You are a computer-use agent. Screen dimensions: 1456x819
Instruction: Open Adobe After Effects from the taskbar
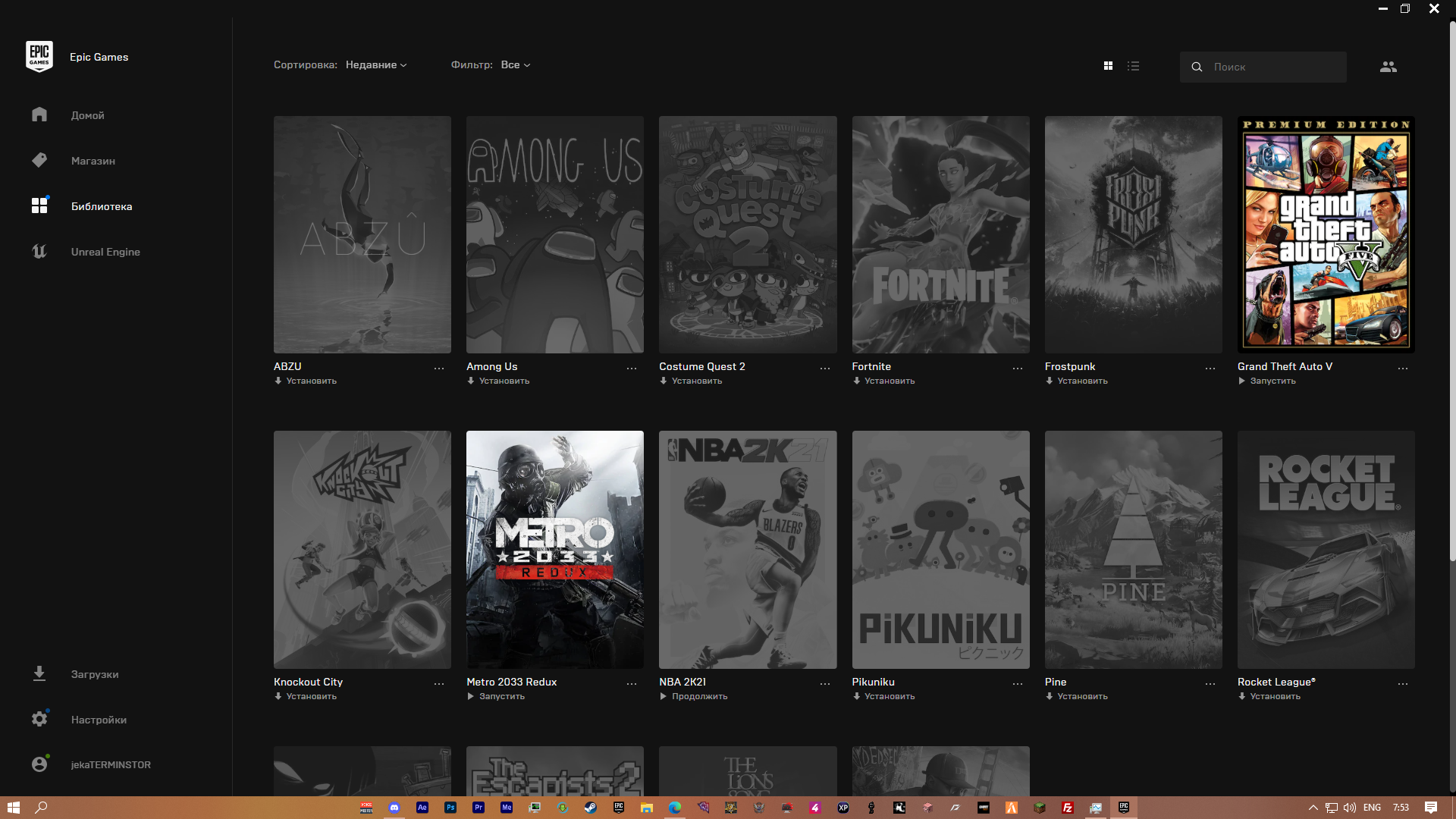(422, 808)
